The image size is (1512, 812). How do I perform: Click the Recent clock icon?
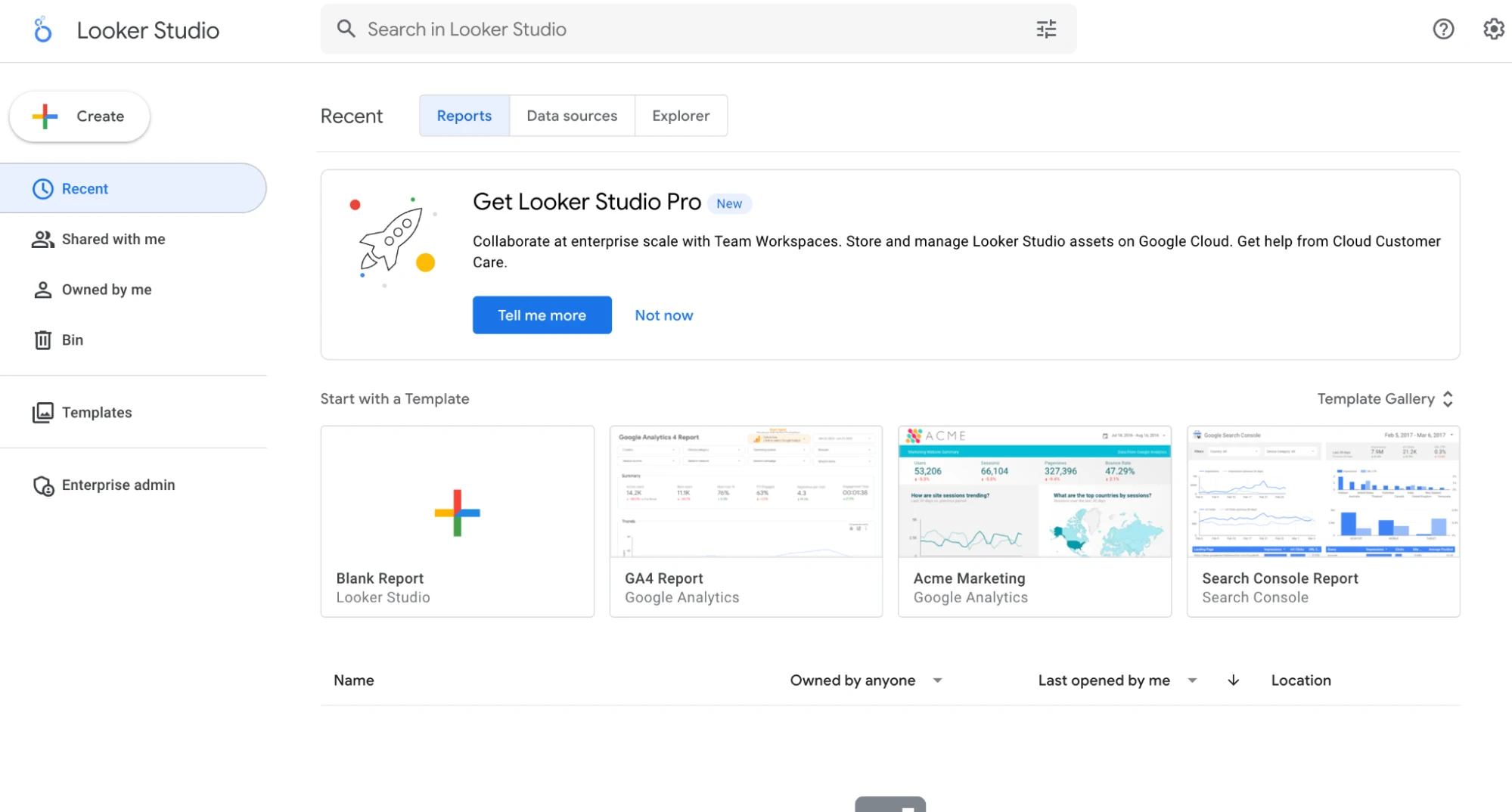point(43,189)
